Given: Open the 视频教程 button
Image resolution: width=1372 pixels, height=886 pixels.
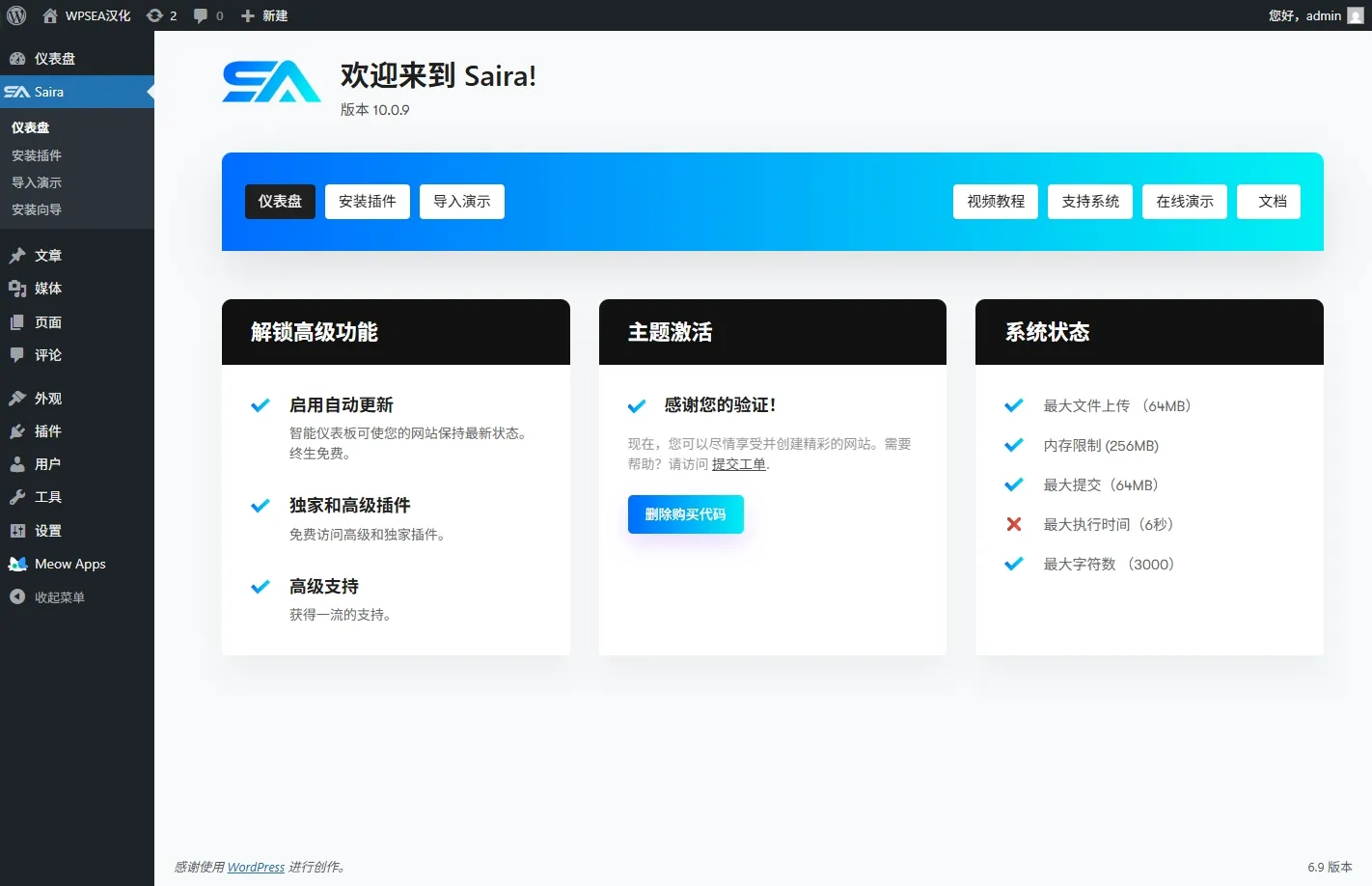Looking at the screenshot, I should [x=995, y=202].
